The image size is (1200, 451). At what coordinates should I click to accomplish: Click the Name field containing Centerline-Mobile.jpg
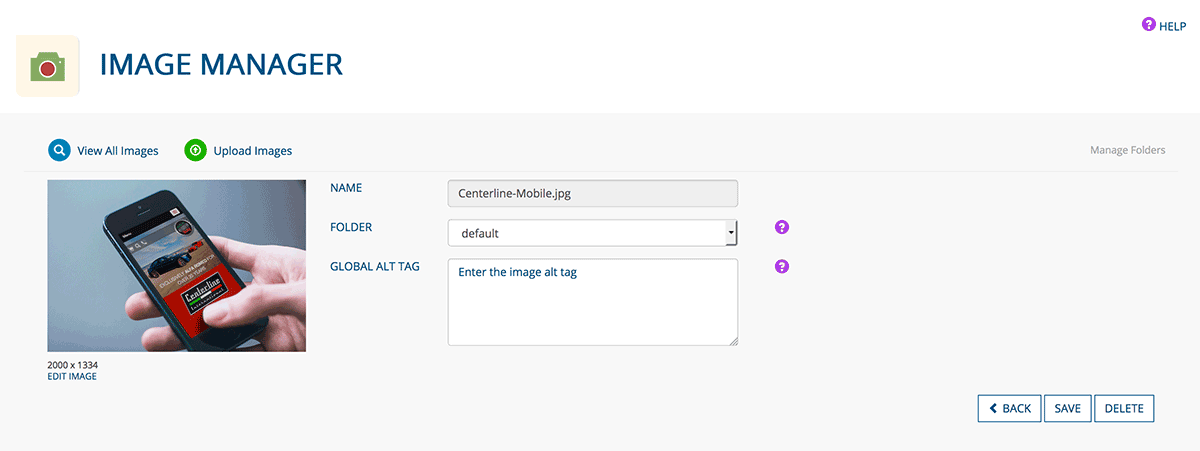[593, 193]
